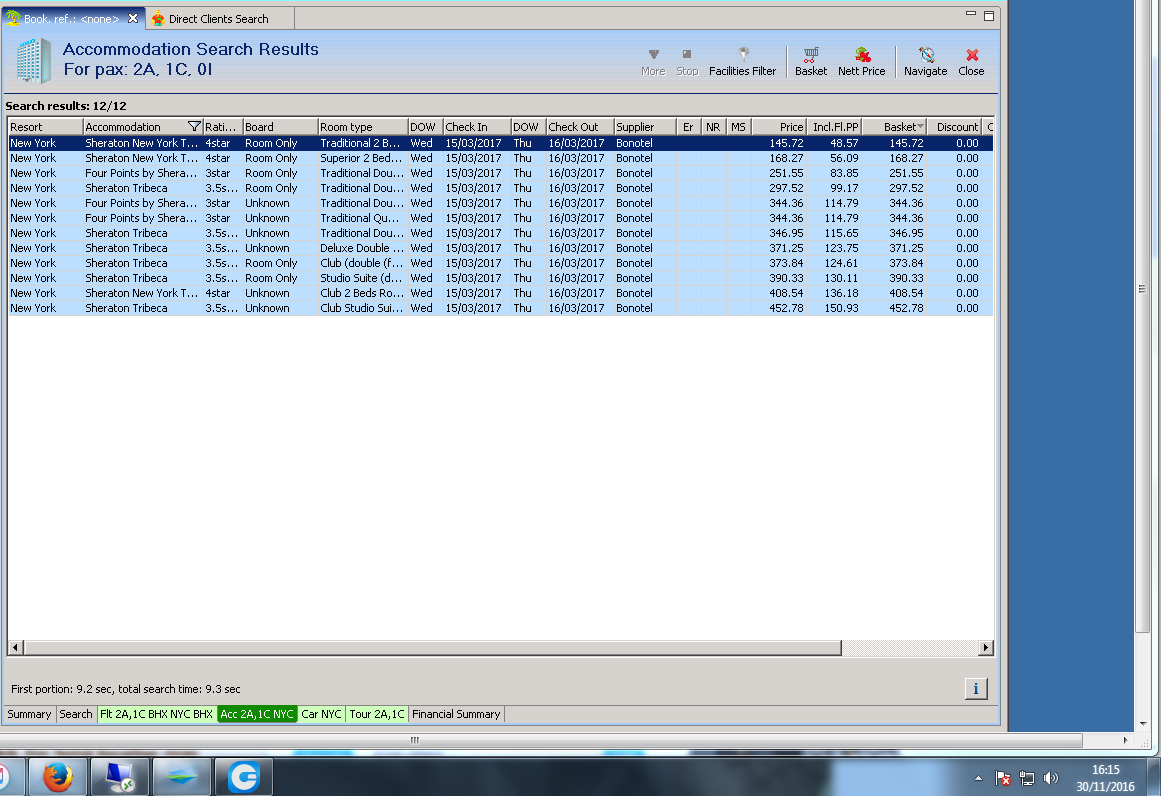Sort results by Price column header
The height and width of the screenshot is (796, 1161).
point(780,127)
